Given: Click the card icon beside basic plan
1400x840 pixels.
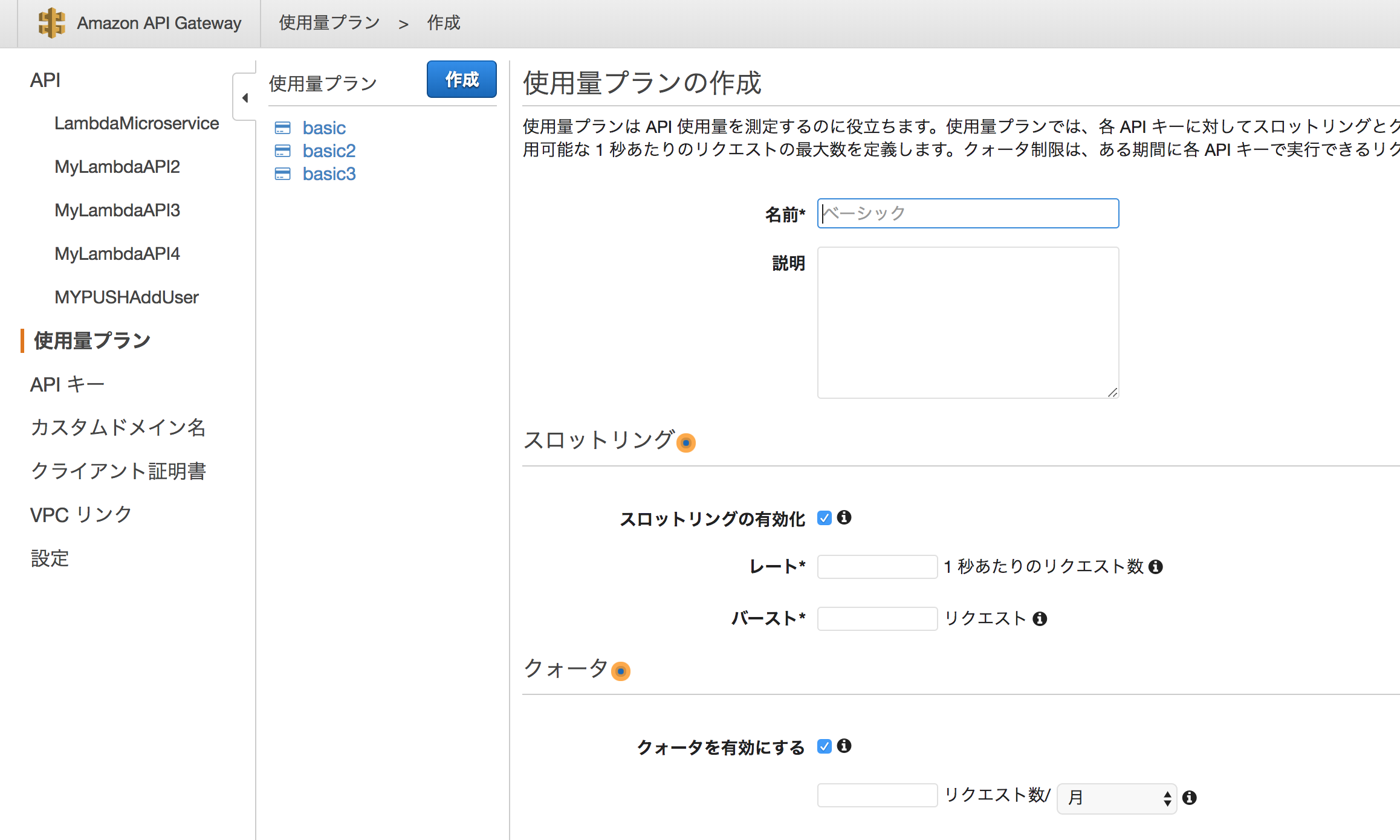Looking at the screenshot, I should (282, 128).
